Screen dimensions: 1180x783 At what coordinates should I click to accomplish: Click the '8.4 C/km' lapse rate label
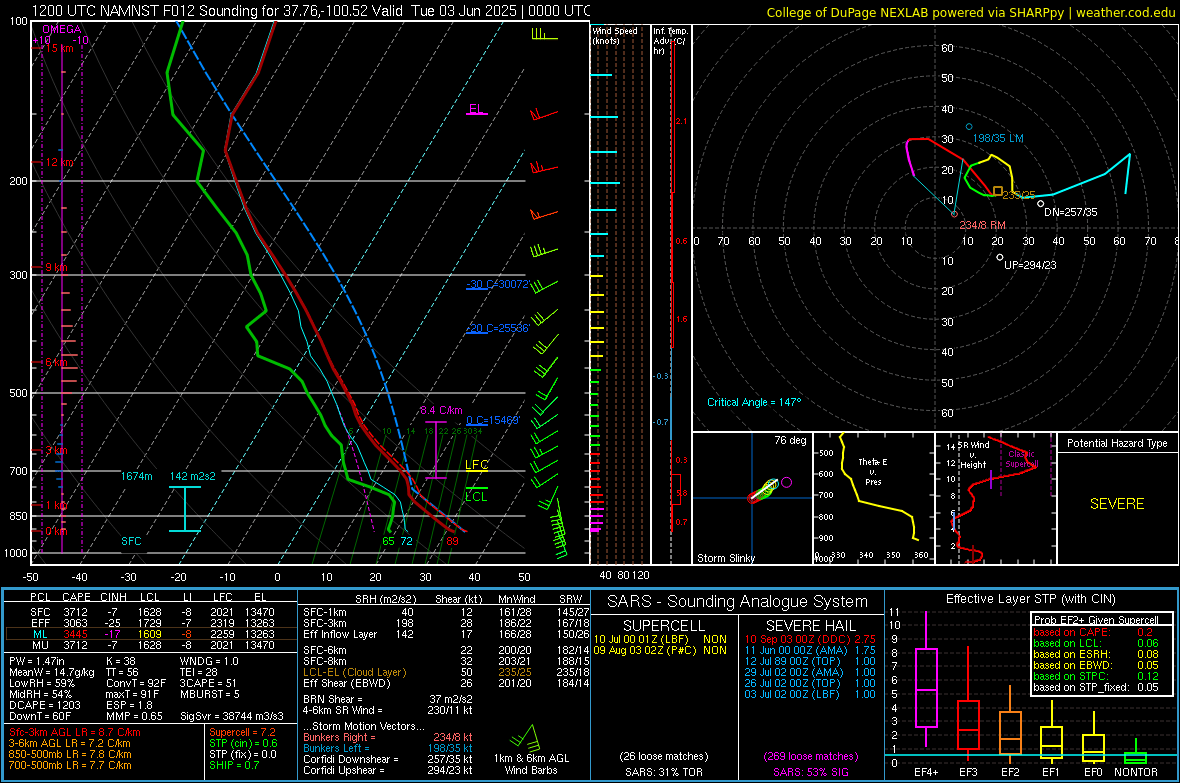441,410
